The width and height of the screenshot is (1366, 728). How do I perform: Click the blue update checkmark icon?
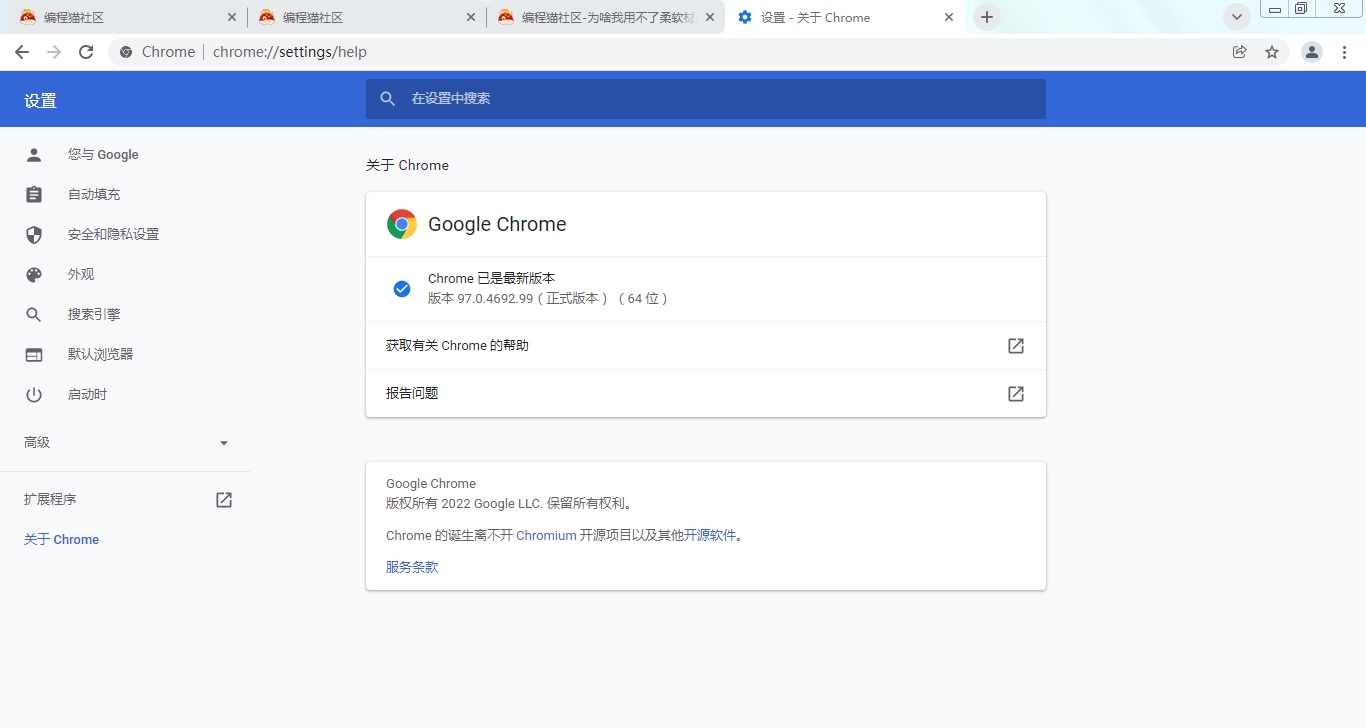click(402, 289)
